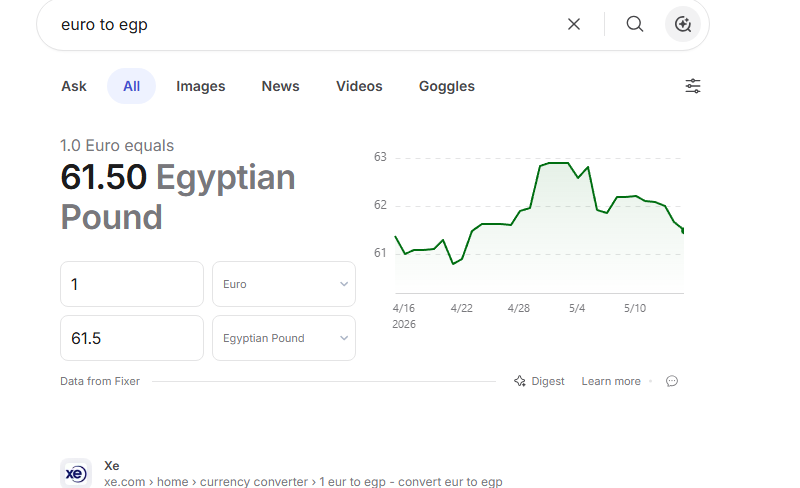This screenshot has height=488, width=800.
Task: Open search filter settings sliders icon
Action: coord(692,86)
